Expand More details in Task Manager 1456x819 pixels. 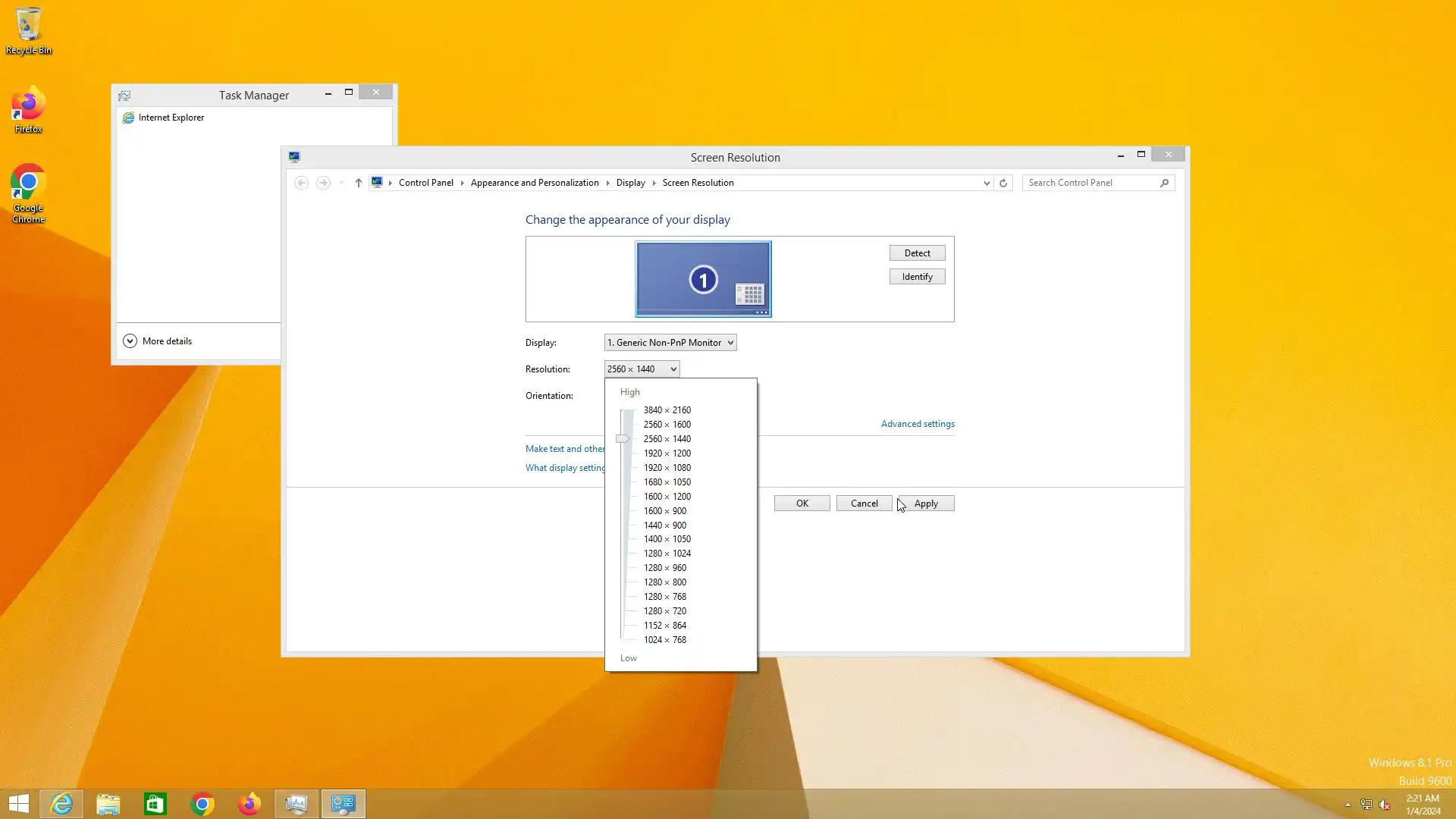click(x=158, y=341)
